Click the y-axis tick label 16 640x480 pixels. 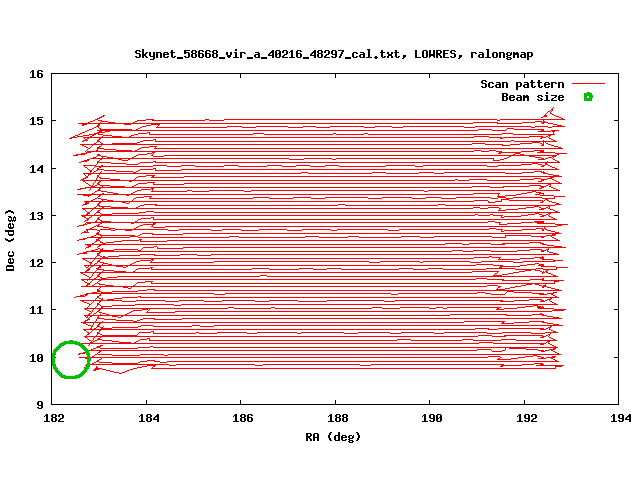(x=36, y=74)
